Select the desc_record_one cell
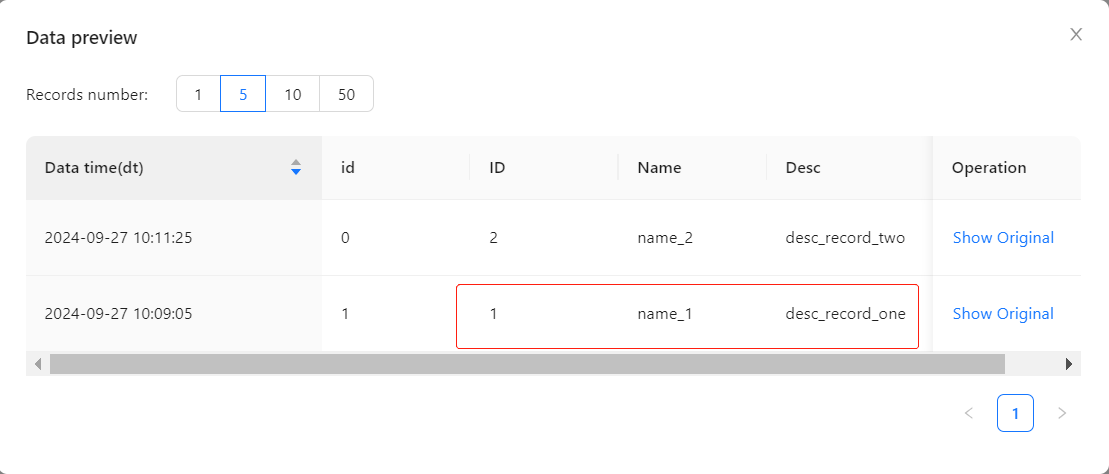This screenshot has height=474, width=1109. (845, 314)
